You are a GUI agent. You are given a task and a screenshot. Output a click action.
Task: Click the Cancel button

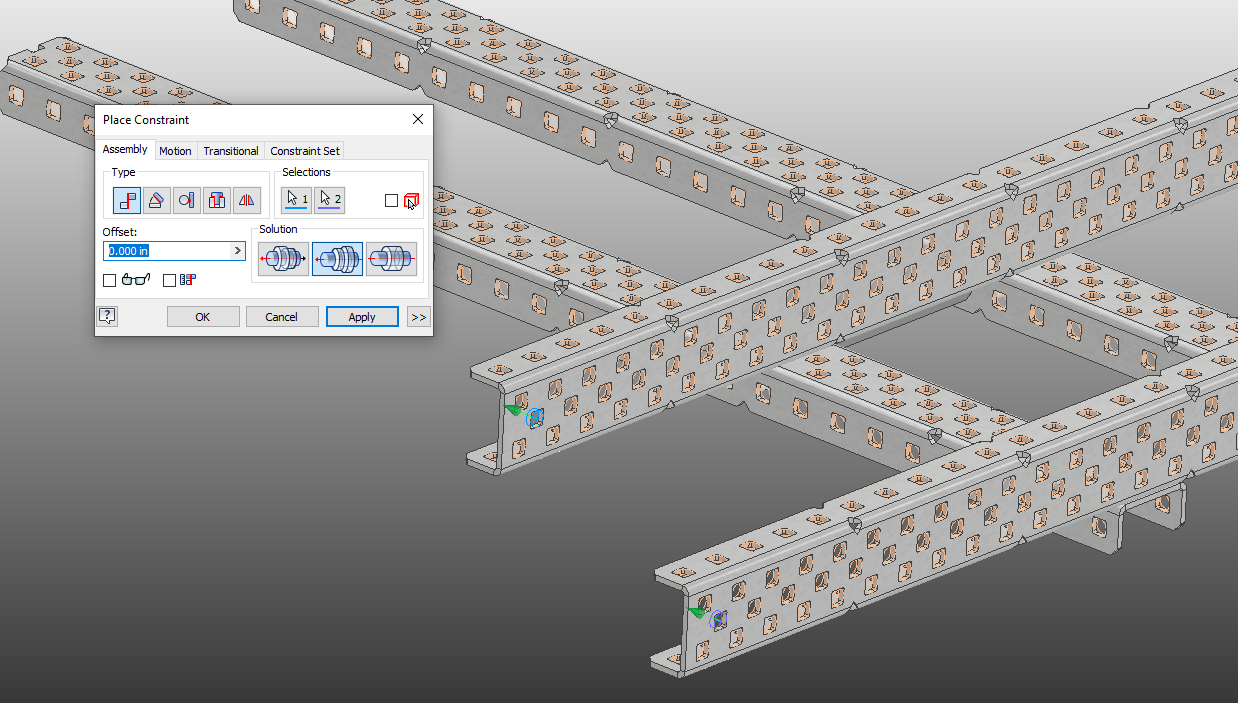coord(282,317)
